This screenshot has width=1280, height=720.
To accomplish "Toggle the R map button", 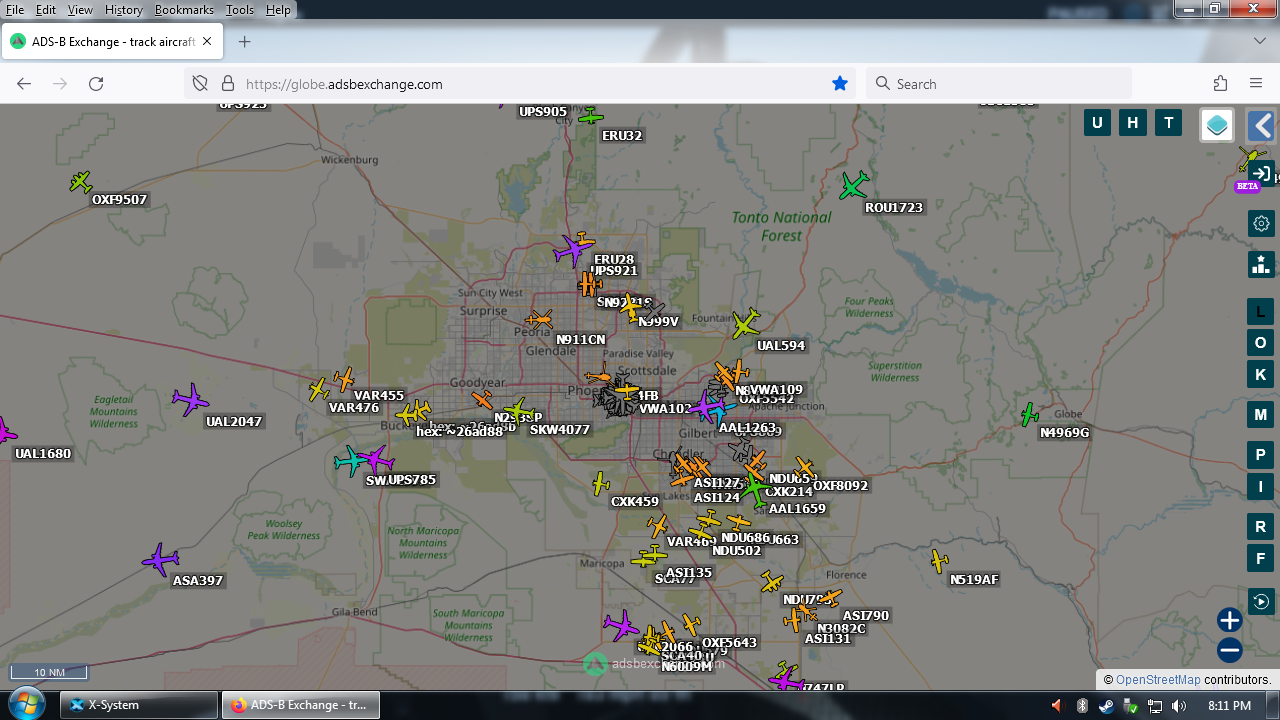I will click(1261, 527).
